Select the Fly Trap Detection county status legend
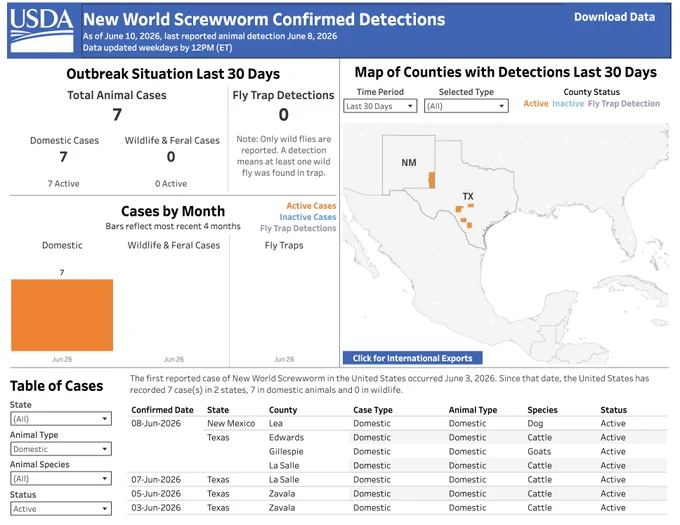680x525 pixels. pos(624,104)
